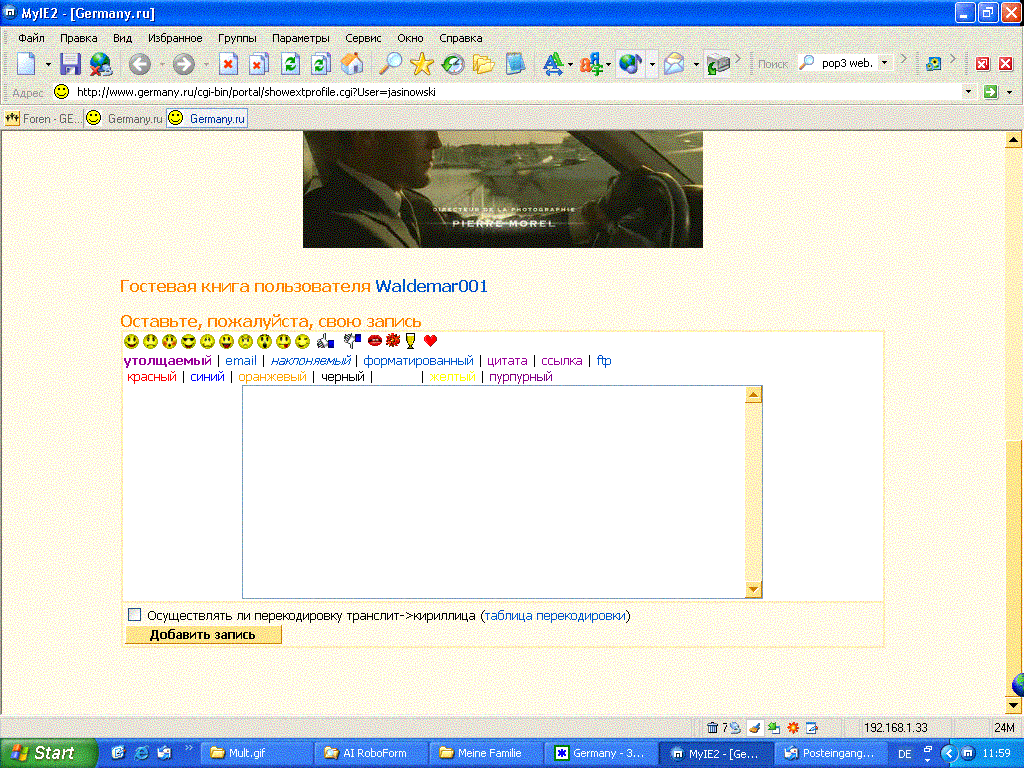Viewport: 1024px width, 768px height.
Task: Click the floppy disk Save icon
Action: pos(70,64)
